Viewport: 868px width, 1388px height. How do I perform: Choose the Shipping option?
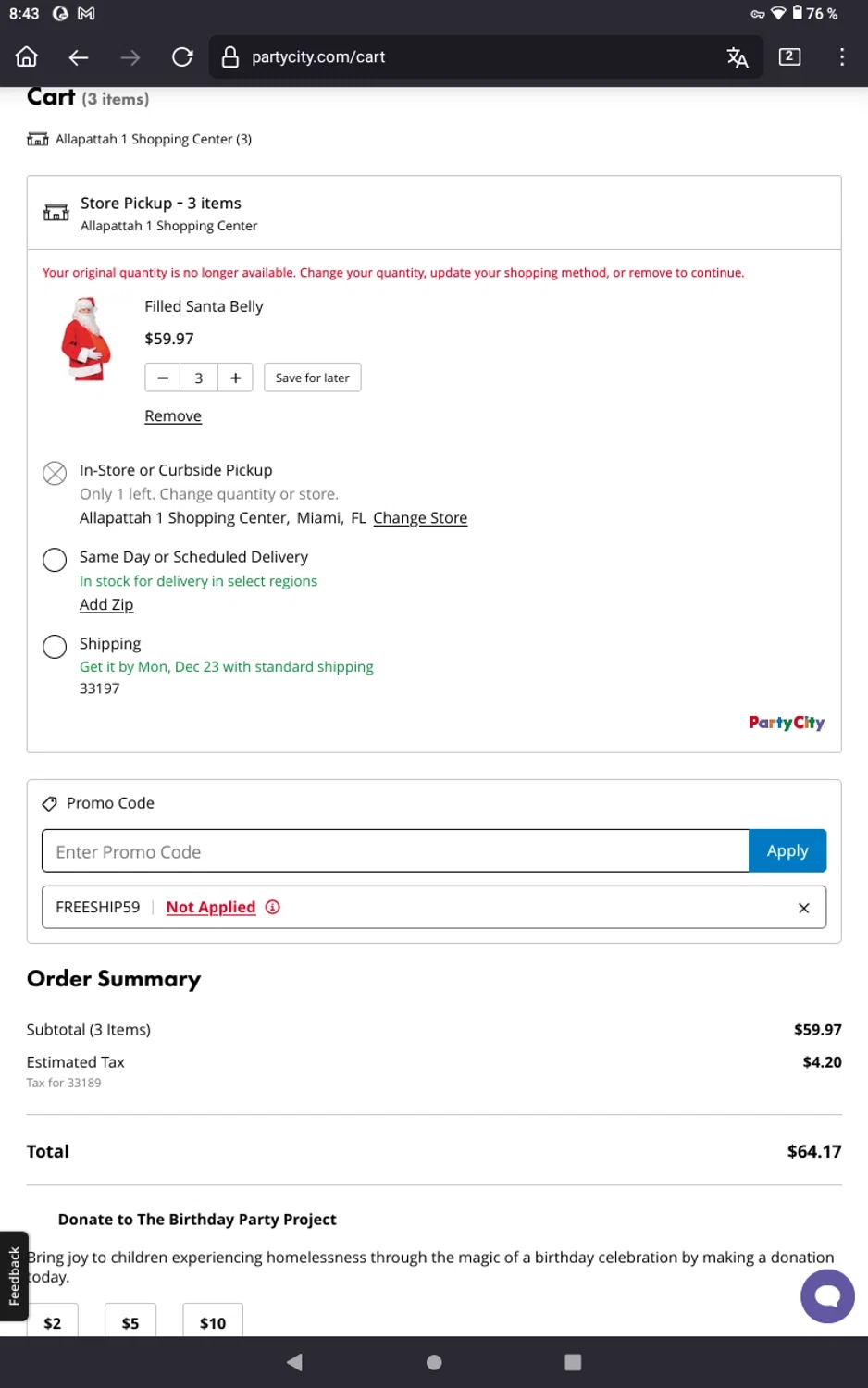click(55, 646)
